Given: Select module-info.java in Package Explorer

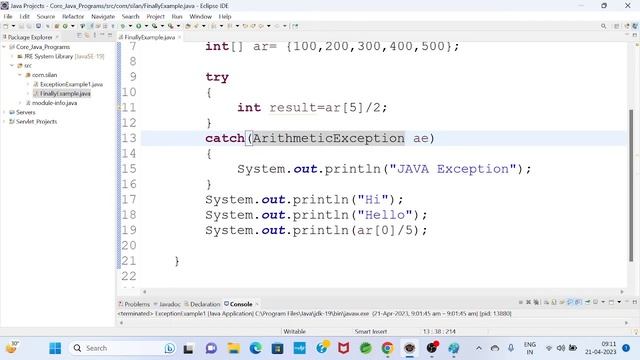Looking at the screenshot, I should [x=54, y=103].
